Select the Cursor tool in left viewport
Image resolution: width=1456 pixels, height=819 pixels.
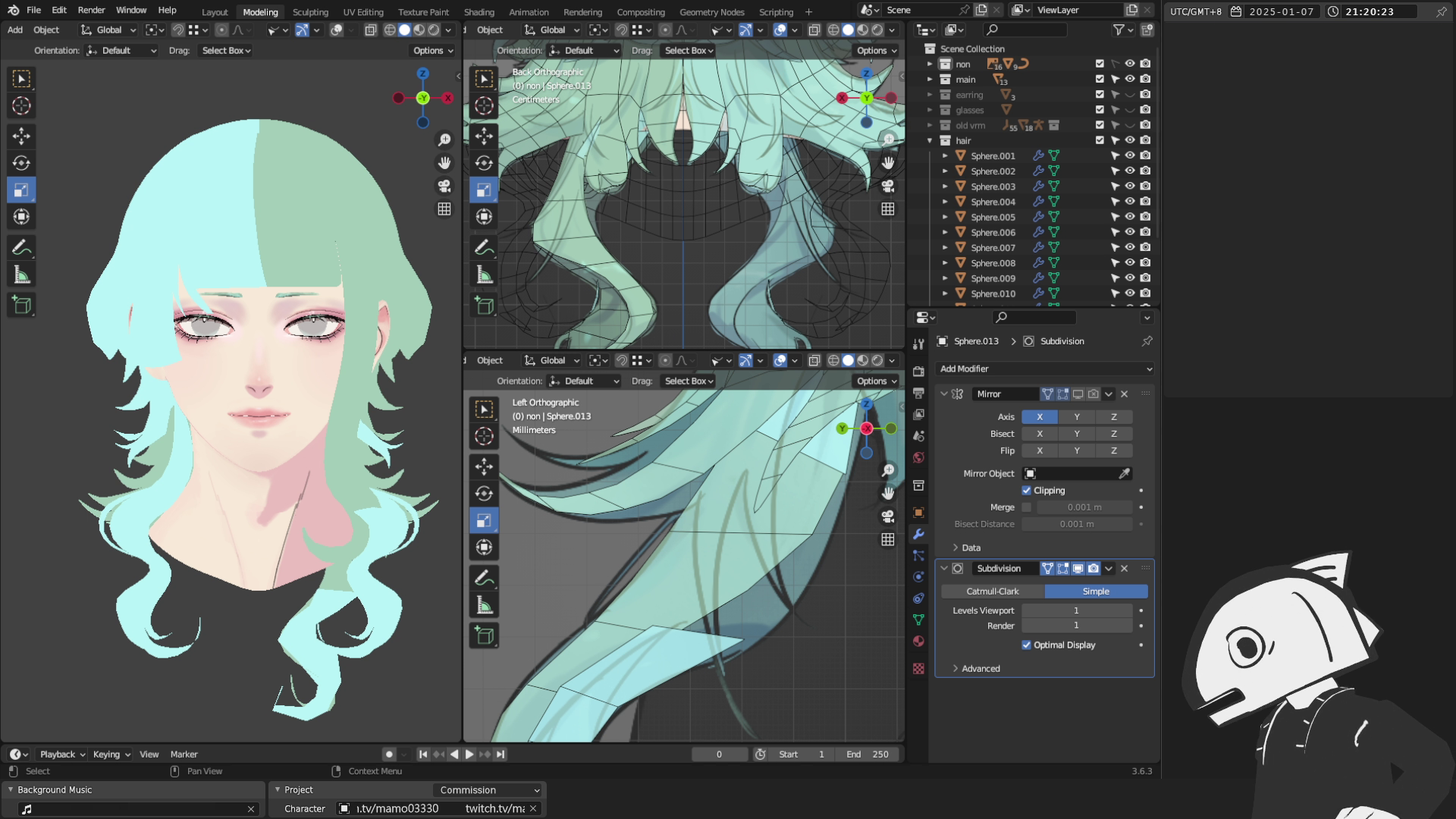[21, 106]
